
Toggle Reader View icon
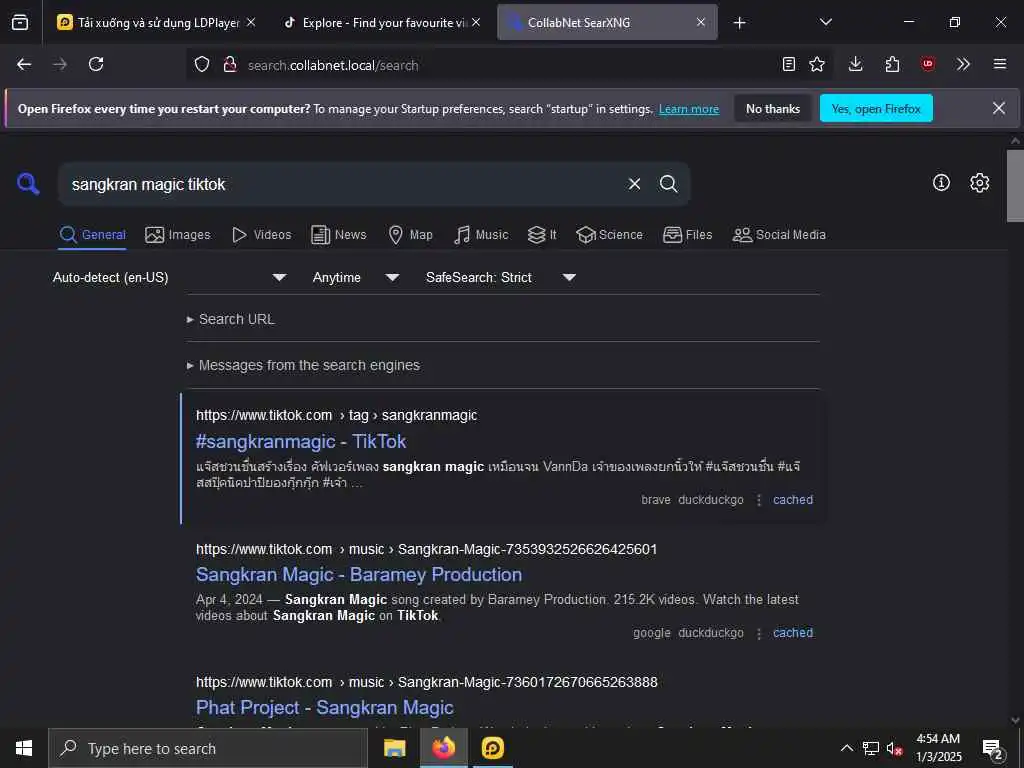789,64
